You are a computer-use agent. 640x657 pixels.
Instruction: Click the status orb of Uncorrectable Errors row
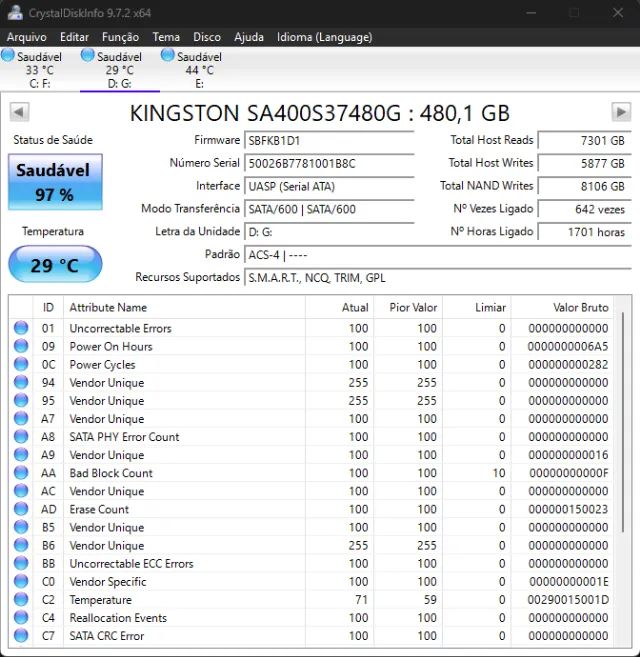point(21,328)
